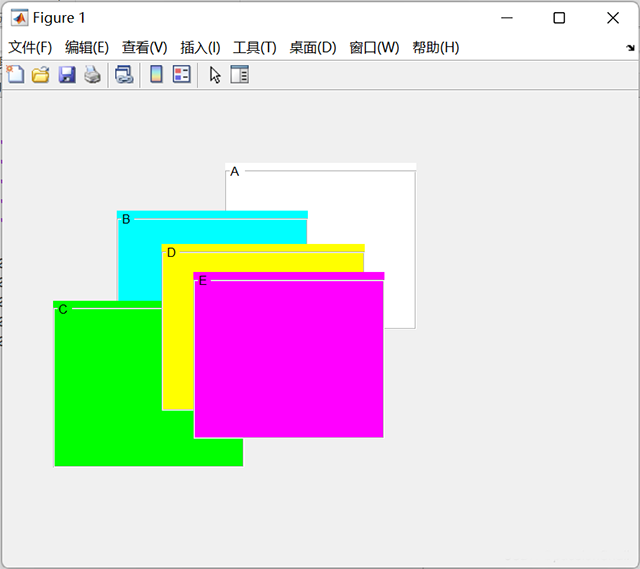Screen dimensions: 640x569
Task: Click the panel title label "A"
Action: (x=235, y=172)
